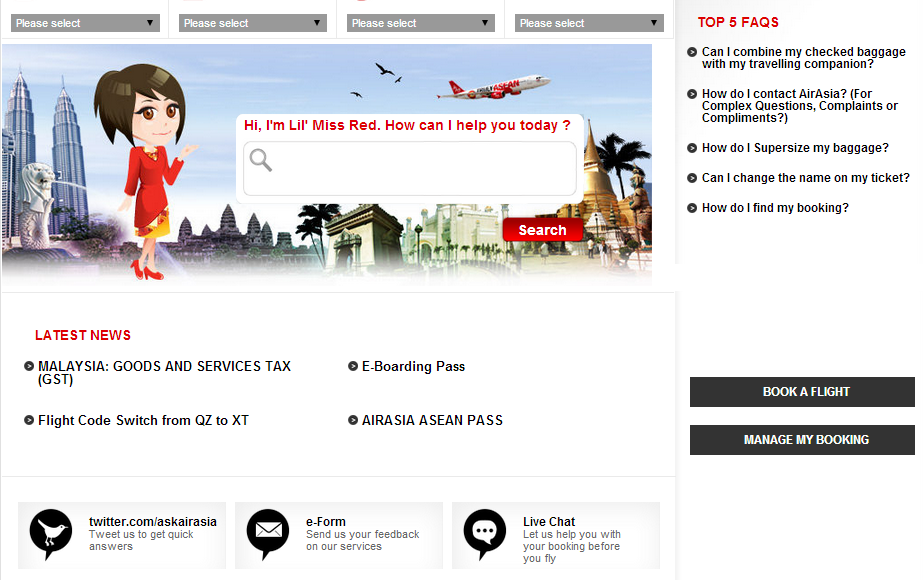924x580 pixels.
Task: Open the Live Chat link
Action: pos(549,522)
